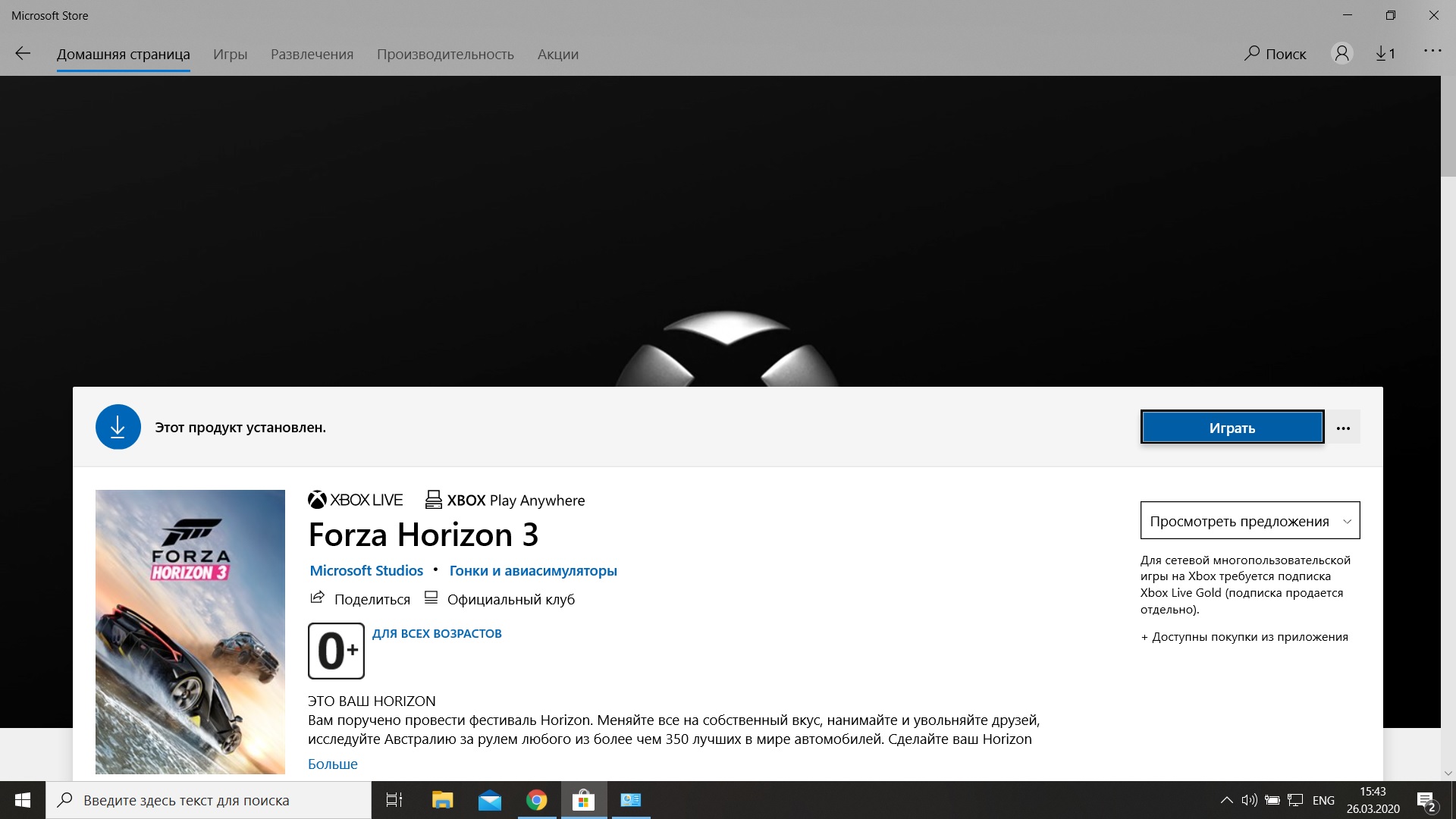Viewport: 1456px width, 819px height.
Task: Click the Xbox Live logo badge
Action: point(355,500)
